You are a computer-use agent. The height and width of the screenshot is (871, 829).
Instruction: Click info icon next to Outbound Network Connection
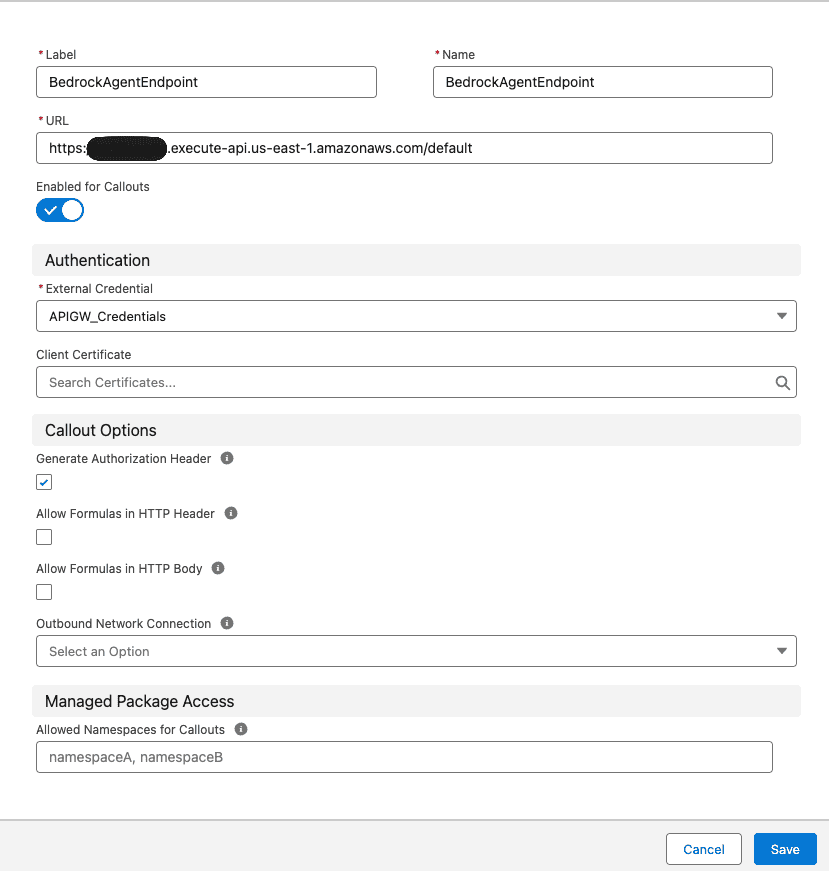[227, 624]
